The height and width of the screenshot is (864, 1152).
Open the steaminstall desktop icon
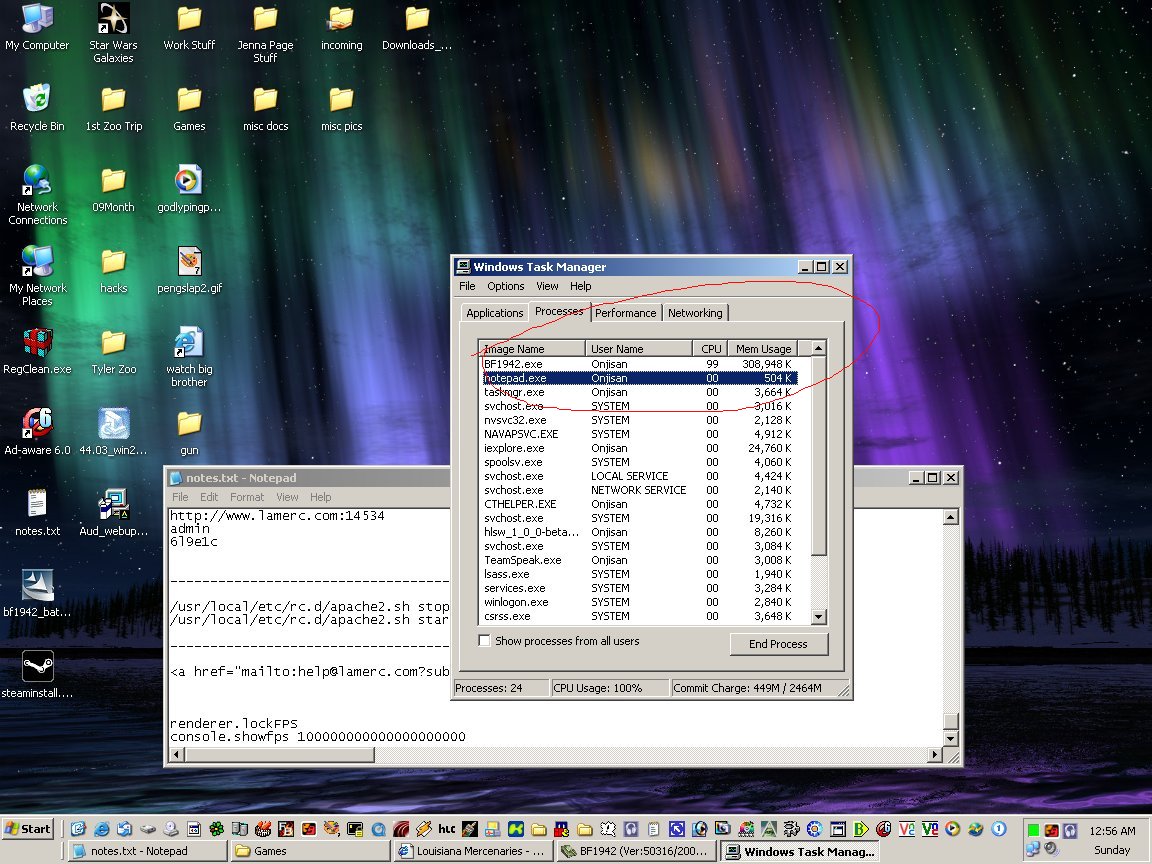(x=37, y=667)
